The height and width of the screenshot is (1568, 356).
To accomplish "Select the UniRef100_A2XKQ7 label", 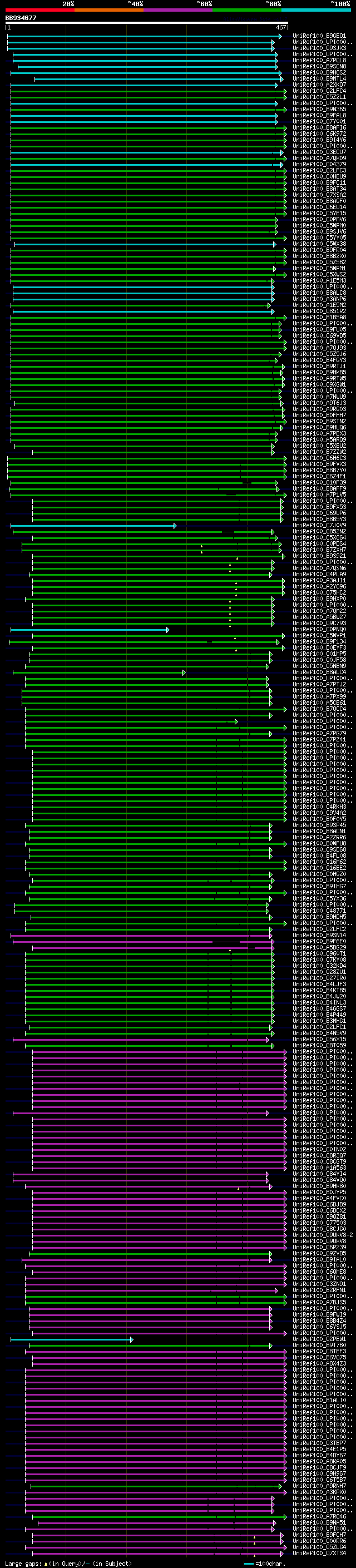I will pyautogui.click(x=319, y=85).
